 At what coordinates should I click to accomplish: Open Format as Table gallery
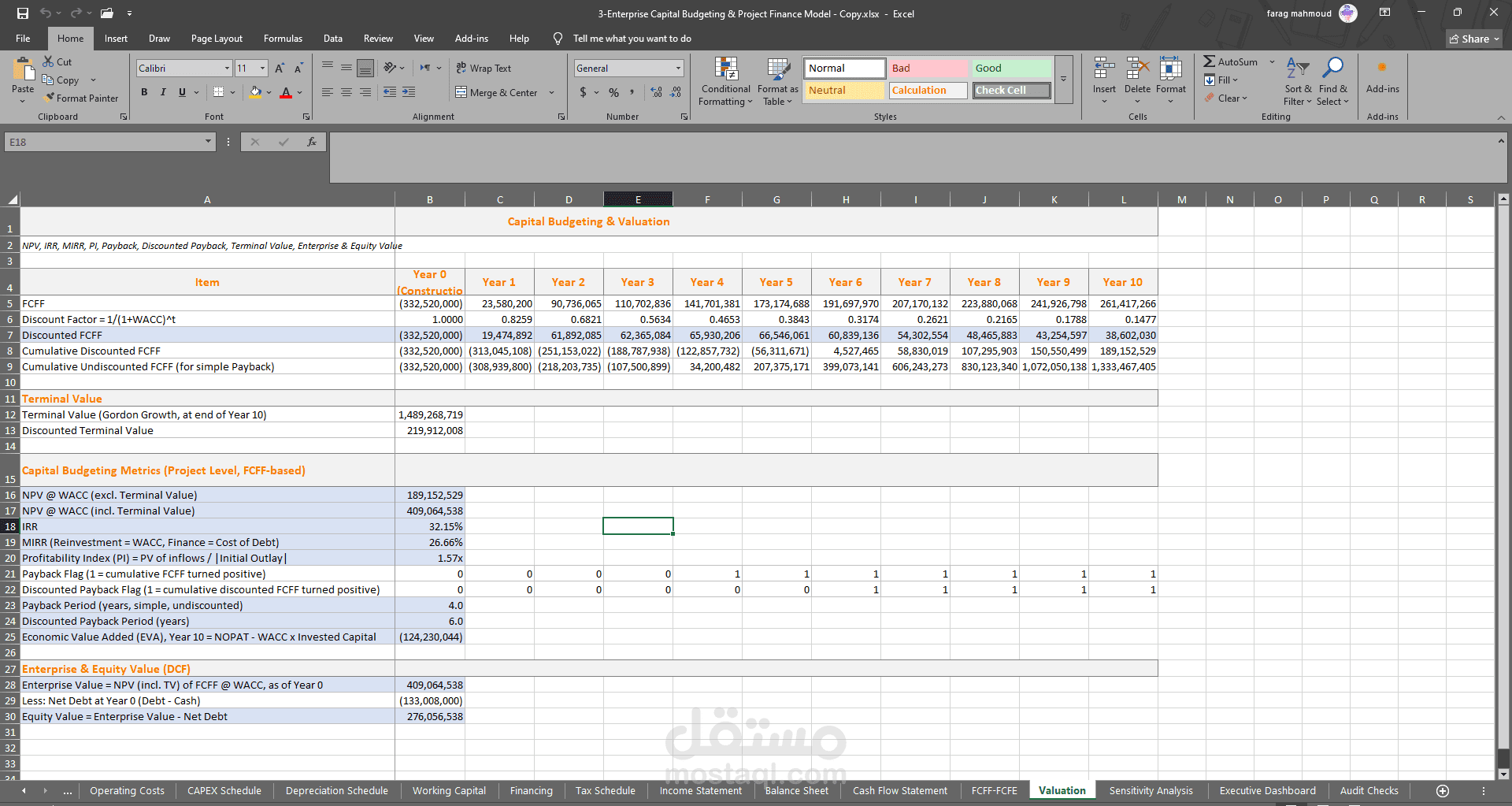coord(778,81)
